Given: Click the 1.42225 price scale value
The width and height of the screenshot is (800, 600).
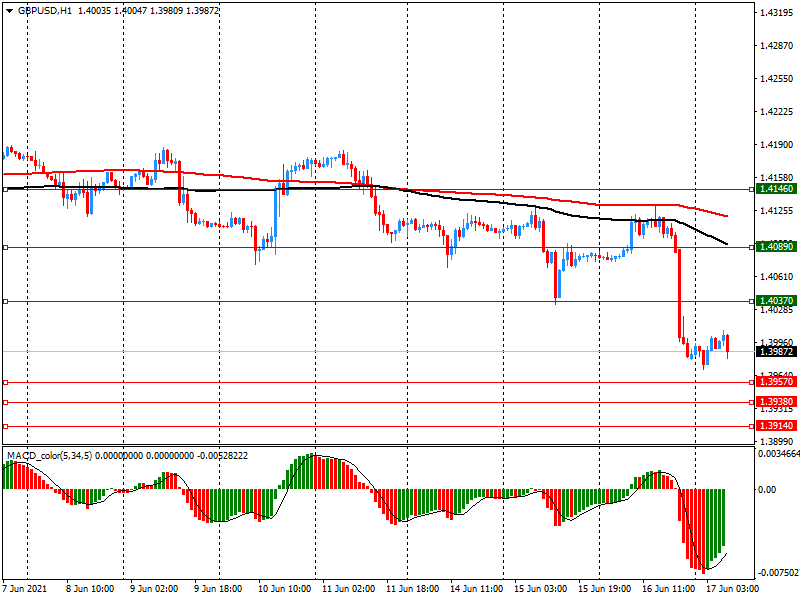Looking at the screenshot, I should (x=777, y=112).
